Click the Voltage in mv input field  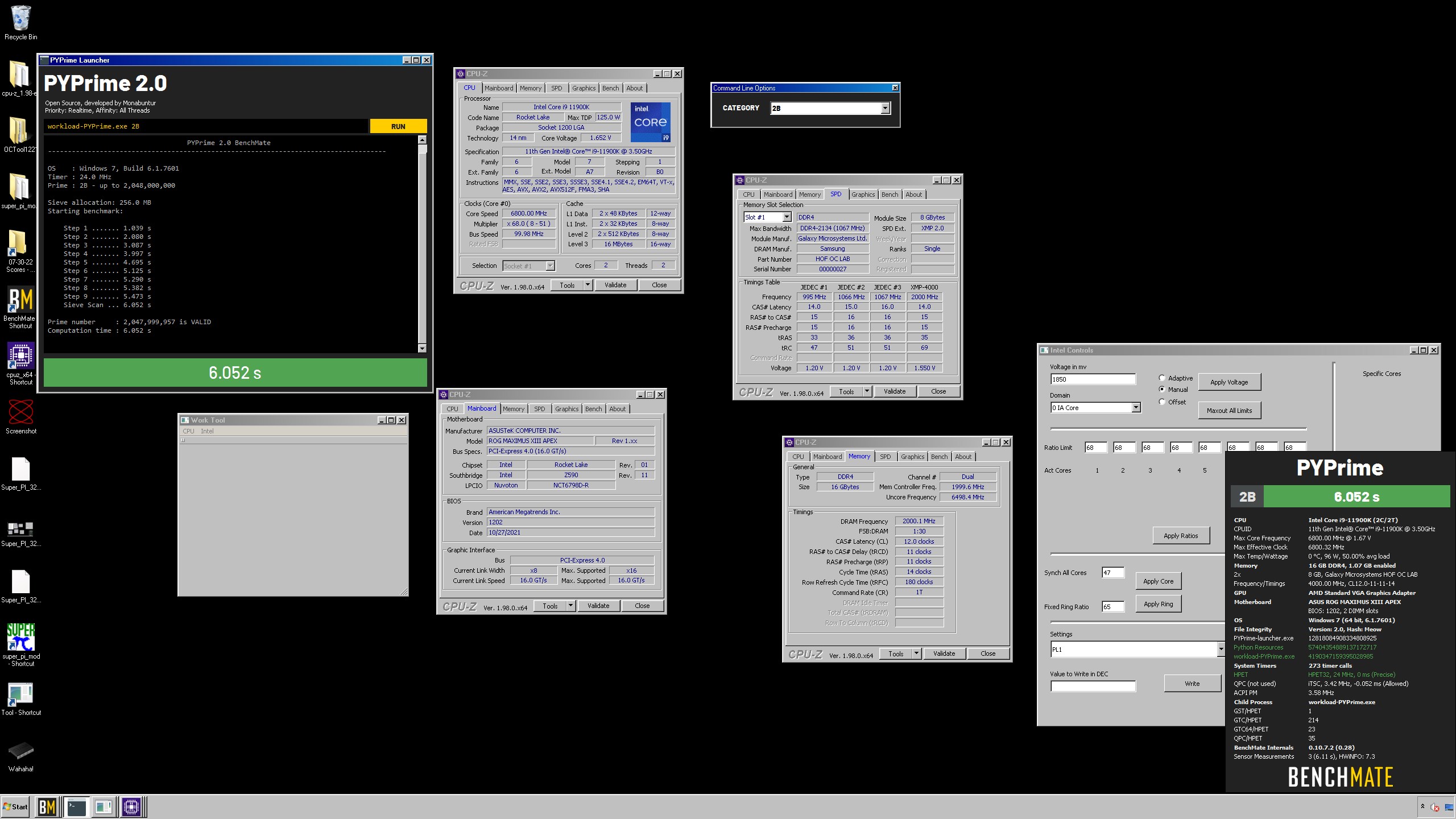tap(1093, 379)
